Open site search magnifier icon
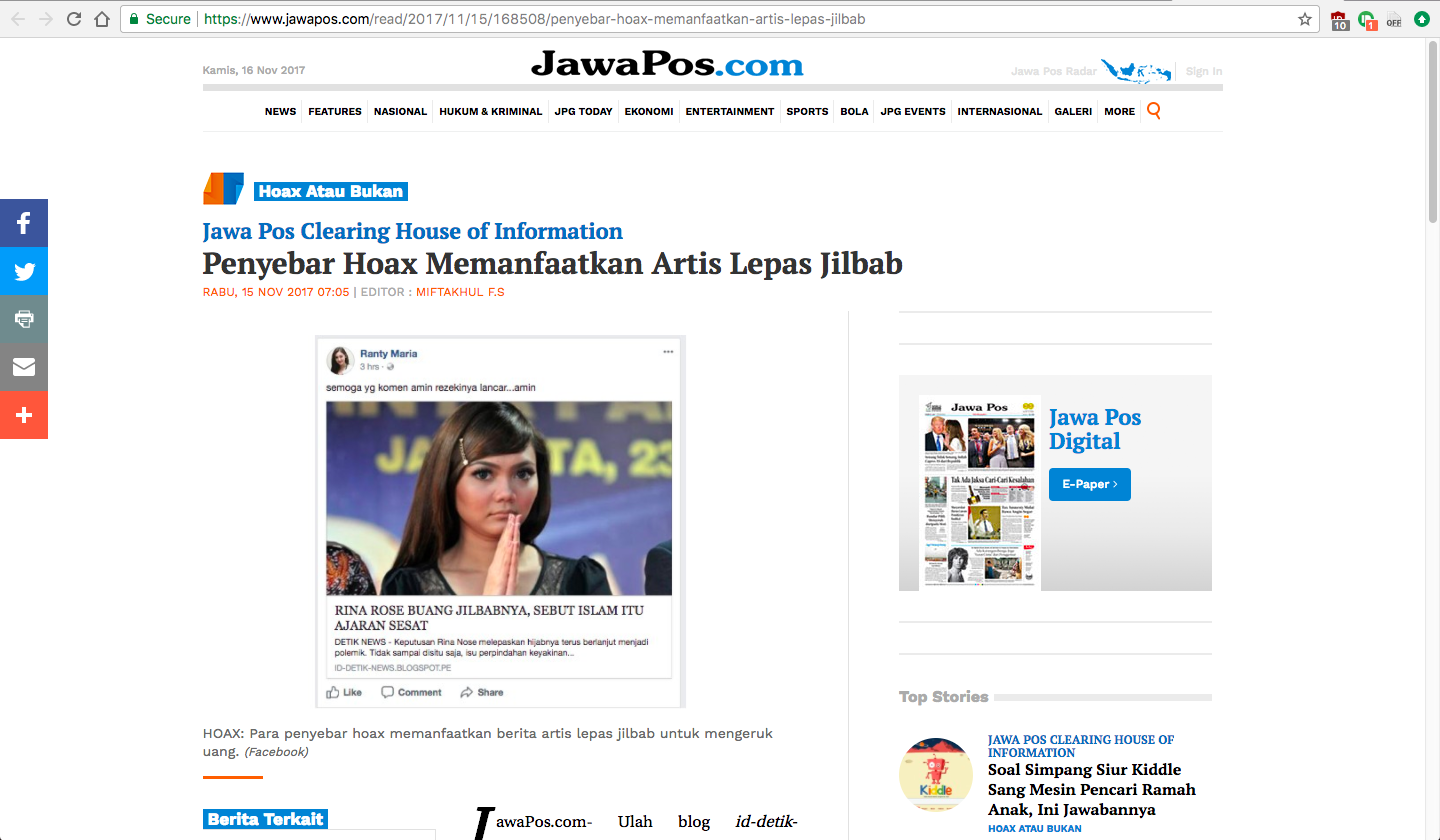 (x=1154, y=111)
